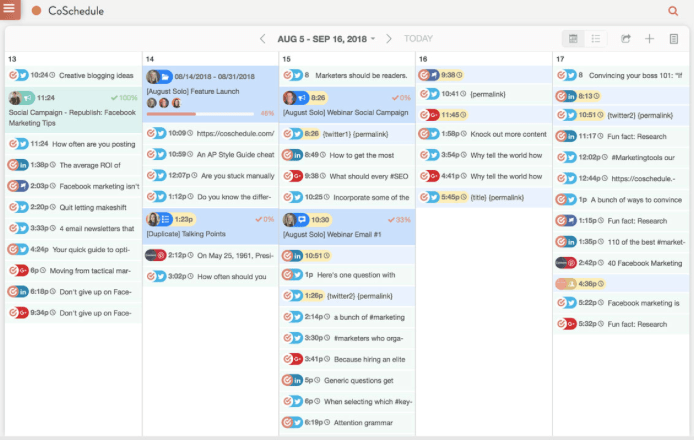The height and width of the screenshot is (440, 694).
Task: Click first team avatar on Feature Launch
Action: coord(152,103)
